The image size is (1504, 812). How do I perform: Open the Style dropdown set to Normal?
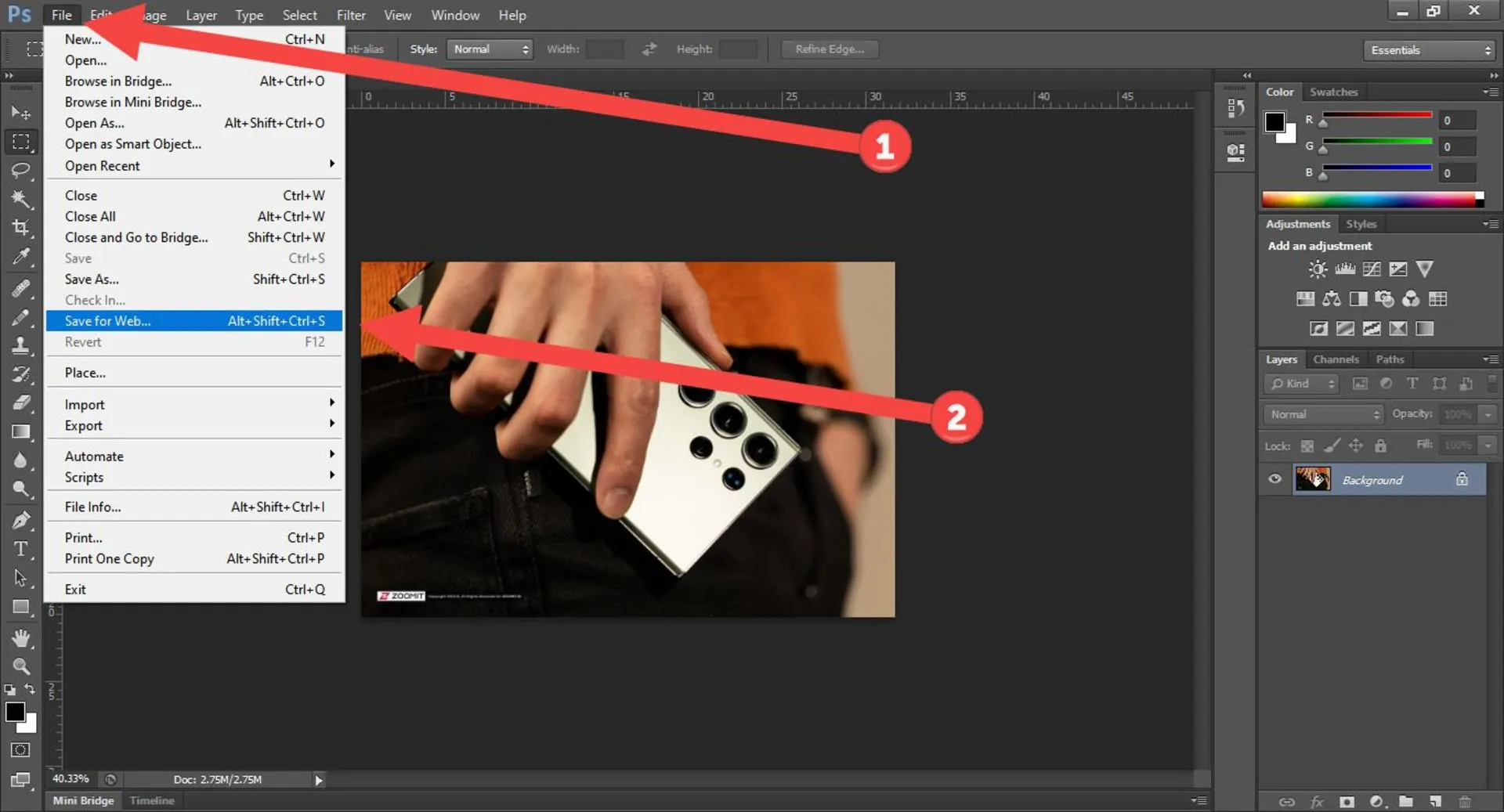pyautogui.click(x=490, y=49)
